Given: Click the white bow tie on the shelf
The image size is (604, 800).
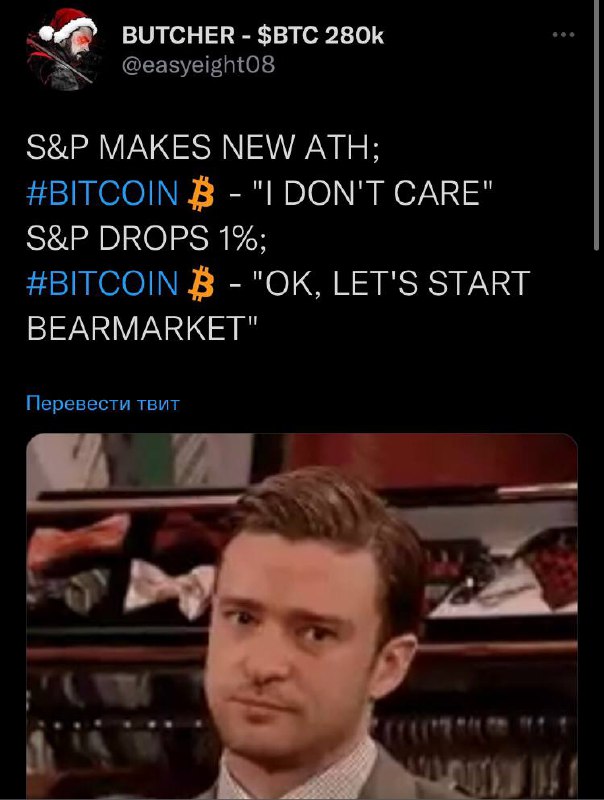Looking at the screenshot, I should (170, 588).
